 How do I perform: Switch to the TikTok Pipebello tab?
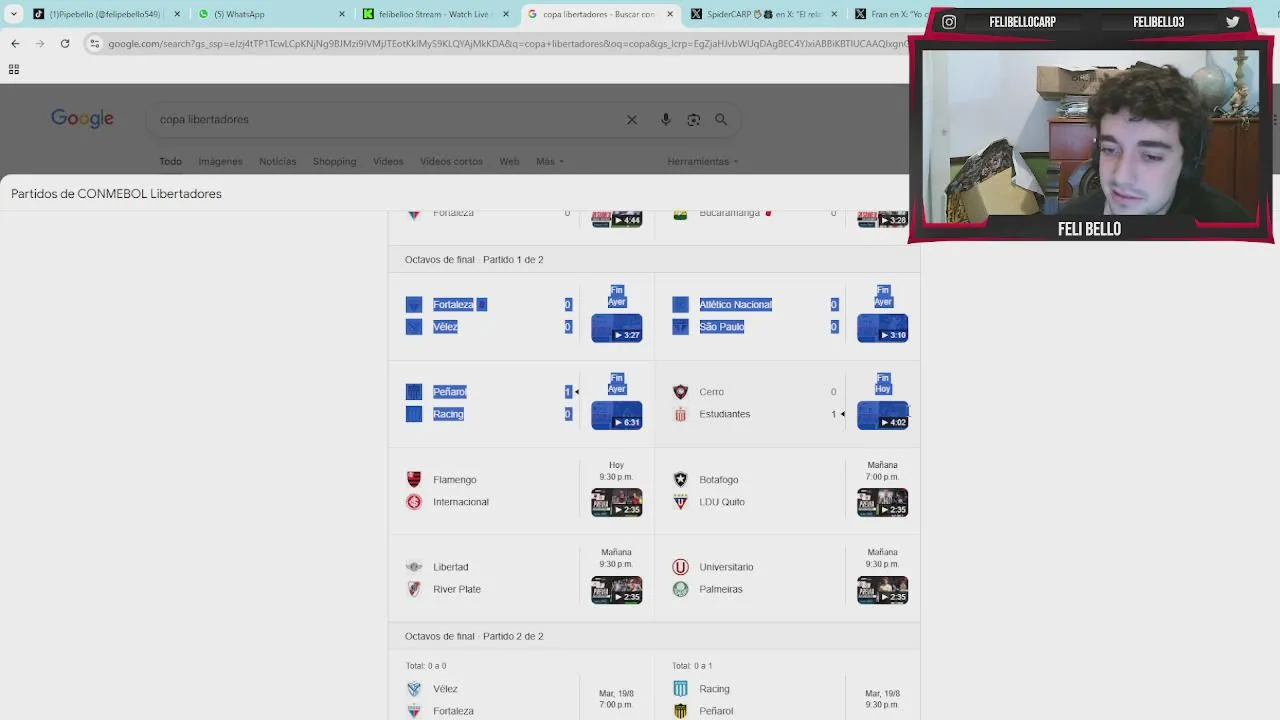[104, 14]
